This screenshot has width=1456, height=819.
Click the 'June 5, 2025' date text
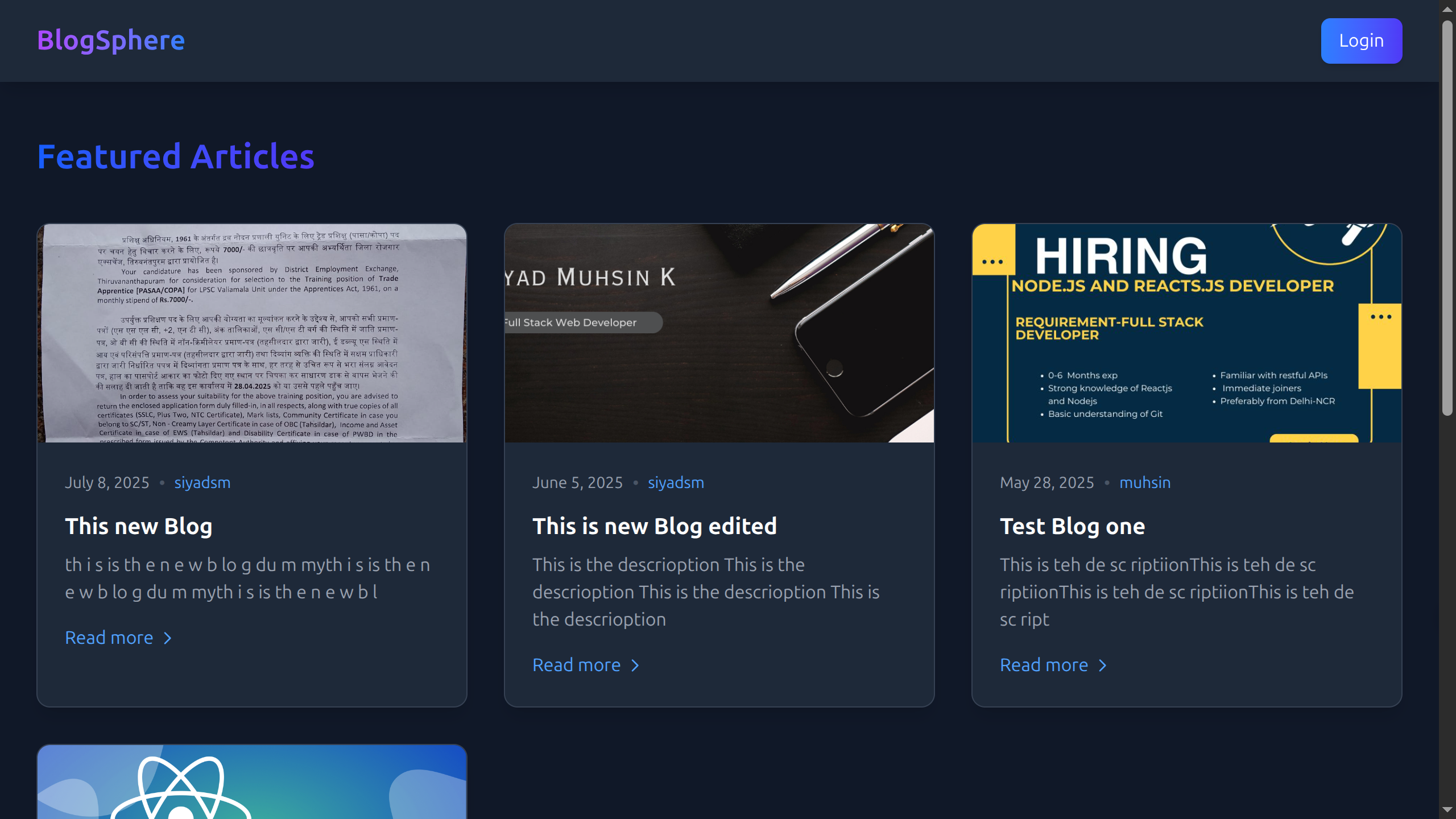tap(577, 482)
